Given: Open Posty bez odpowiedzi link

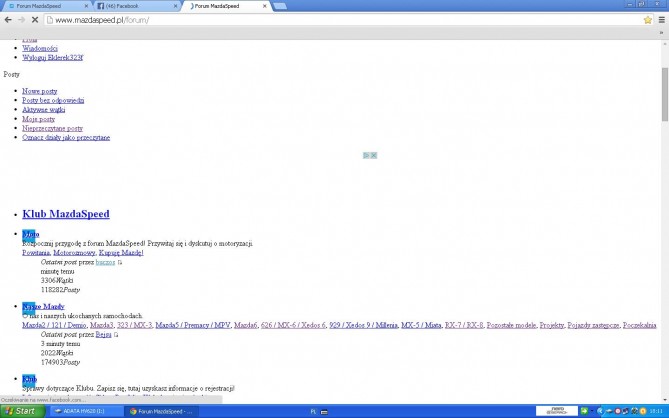Looking at the screenshot, I should 53,100.
